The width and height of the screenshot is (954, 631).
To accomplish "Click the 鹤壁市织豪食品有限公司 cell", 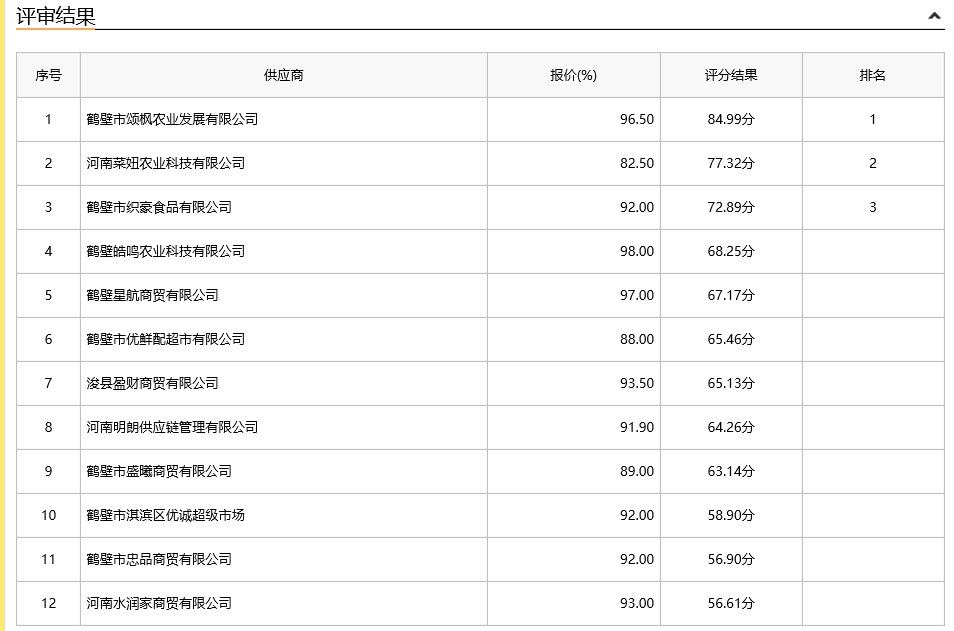I will coord(159,207).
